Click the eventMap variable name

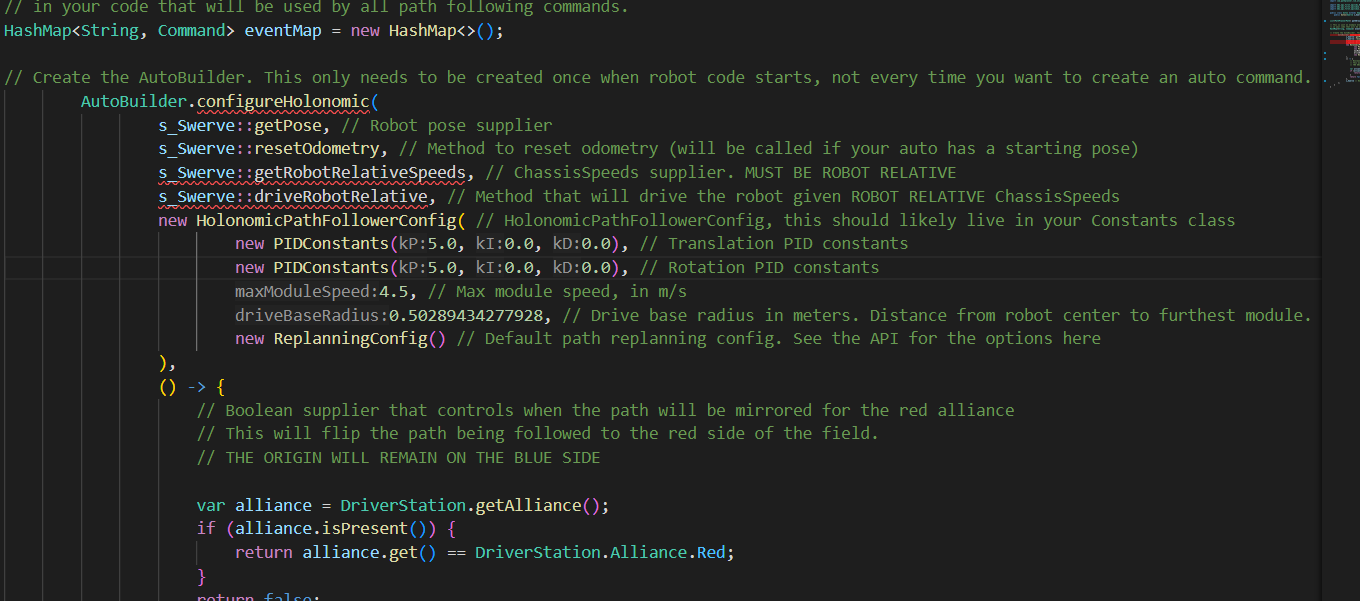[283, 30]
